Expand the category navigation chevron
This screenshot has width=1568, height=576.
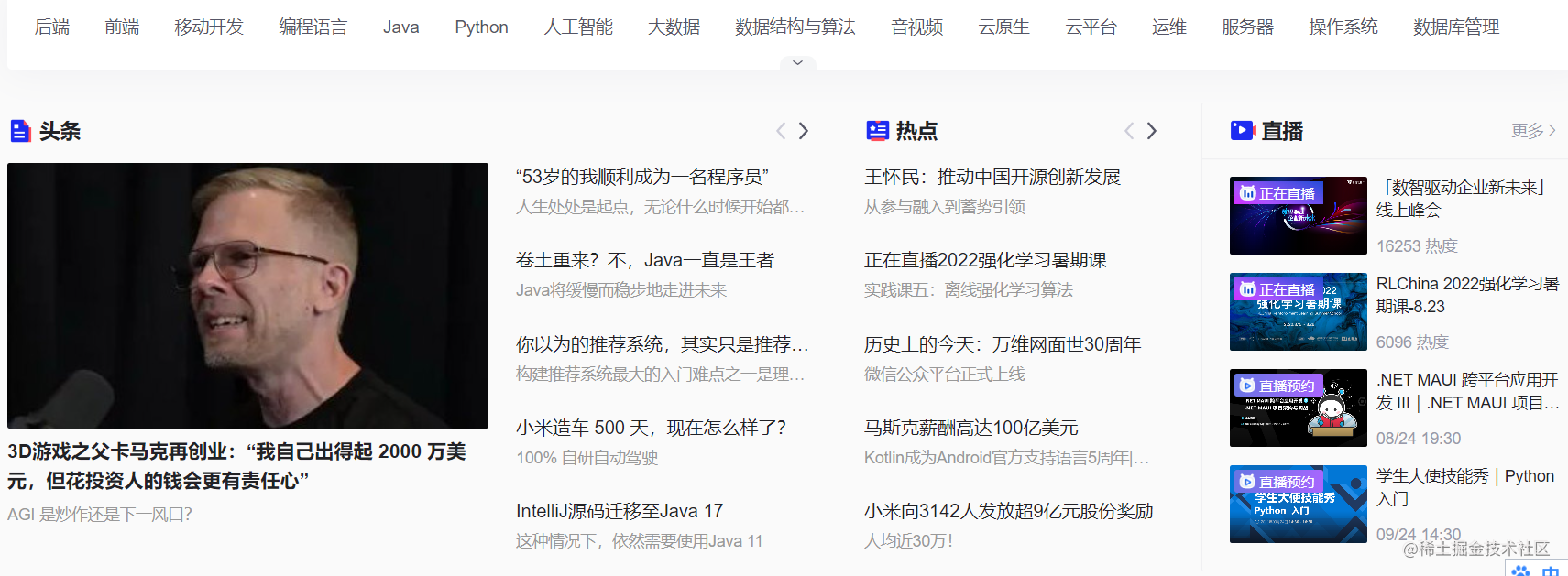[797, 62]
